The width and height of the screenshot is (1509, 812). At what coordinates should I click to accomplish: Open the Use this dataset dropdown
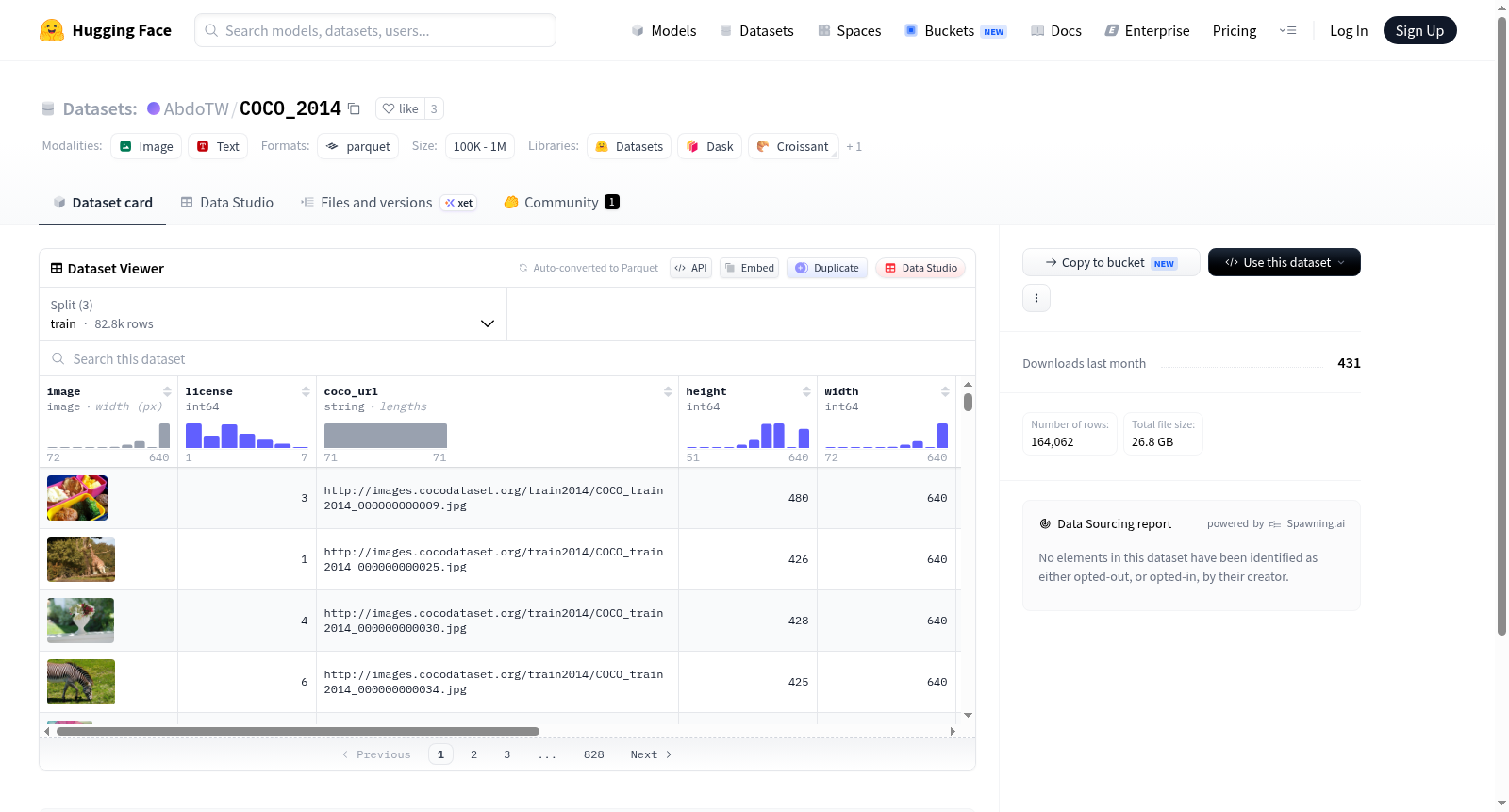tap(1285, 262)
